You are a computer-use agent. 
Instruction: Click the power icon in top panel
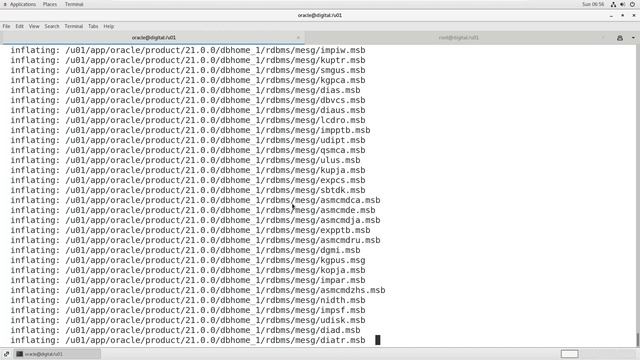(632, 4)
